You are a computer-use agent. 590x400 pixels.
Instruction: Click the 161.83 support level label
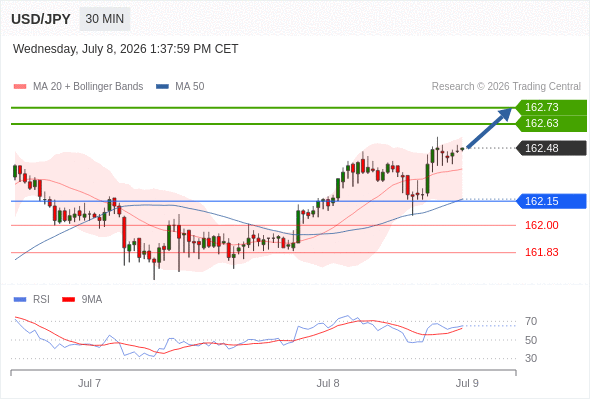tap(541, 252)
